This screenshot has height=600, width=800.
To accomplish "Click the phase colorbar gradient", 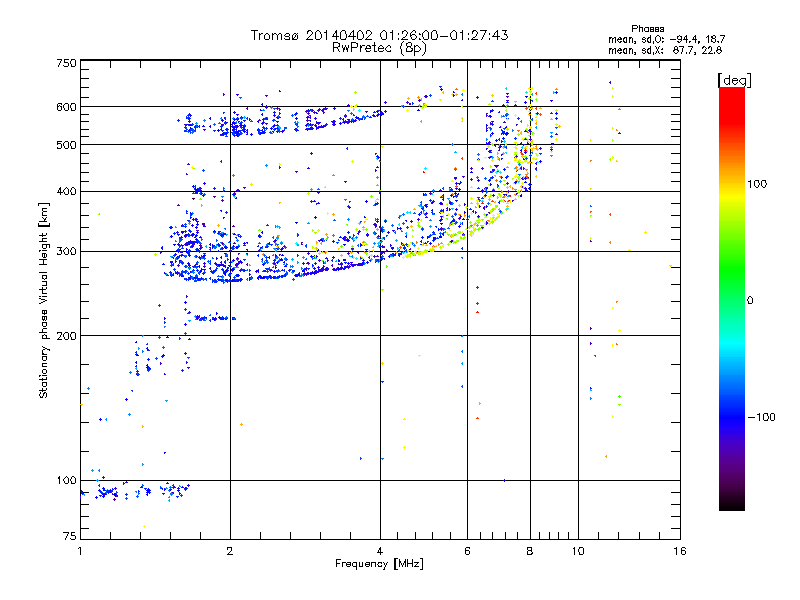I will pyautogui.click(x=732, y=298).
